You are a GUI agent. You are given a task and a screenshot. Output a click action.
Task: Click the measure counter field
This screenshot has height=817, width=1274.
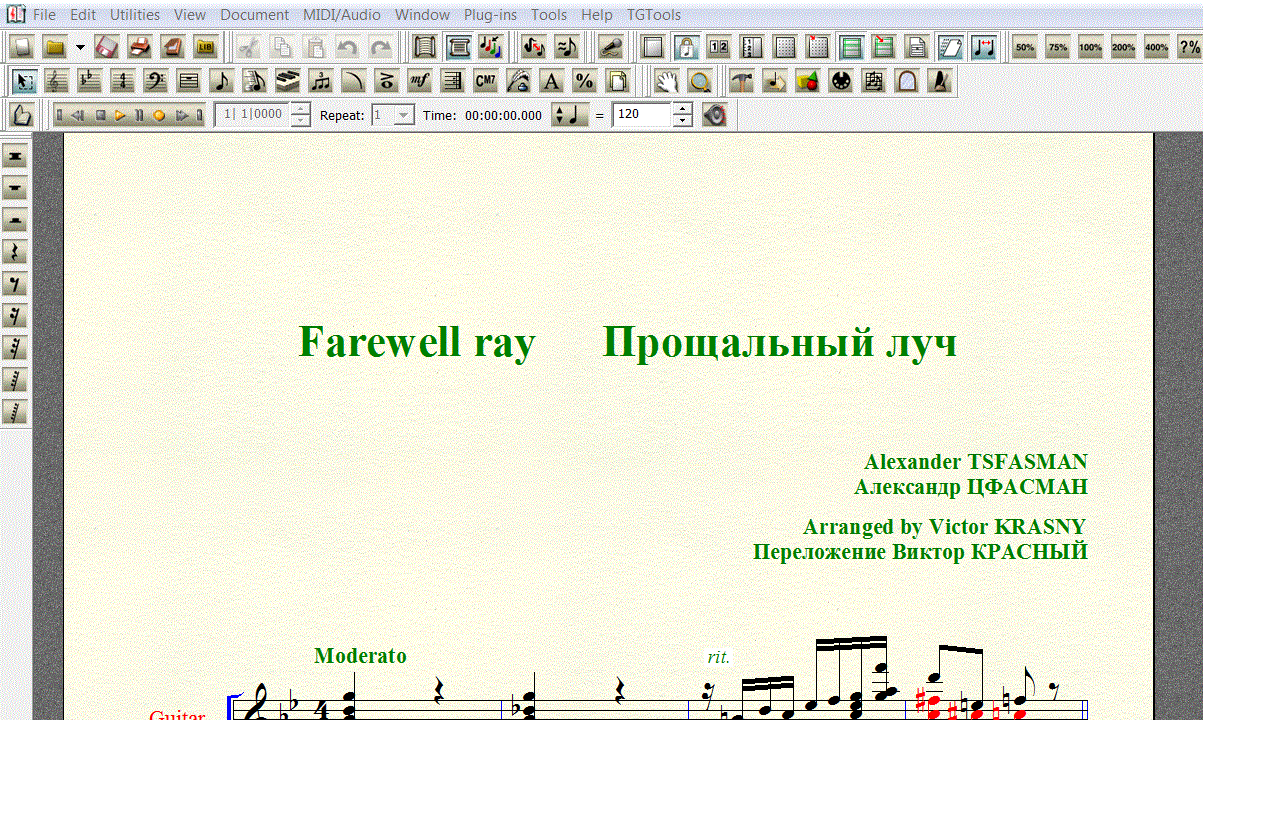tap(252, 115)
